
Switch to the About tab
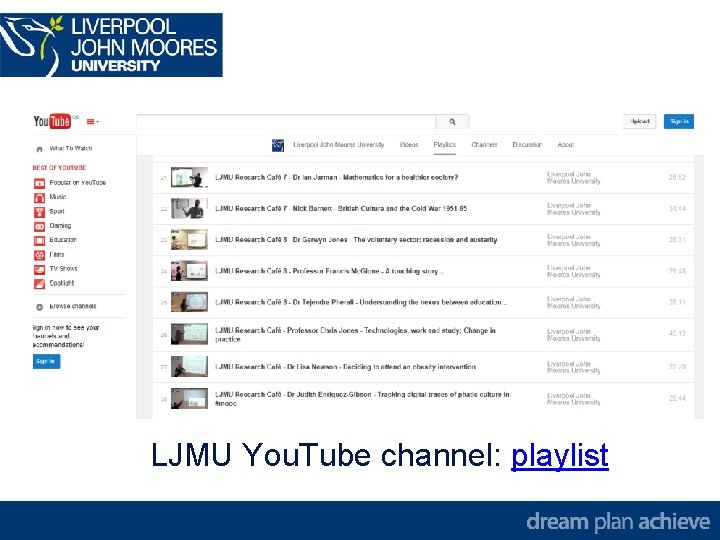566,145
